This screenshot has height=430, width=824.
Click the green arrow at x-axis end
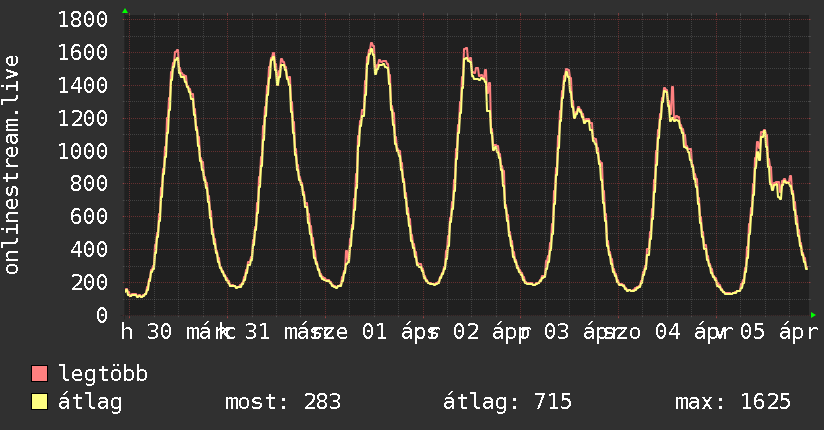click(x=812, y=315)
